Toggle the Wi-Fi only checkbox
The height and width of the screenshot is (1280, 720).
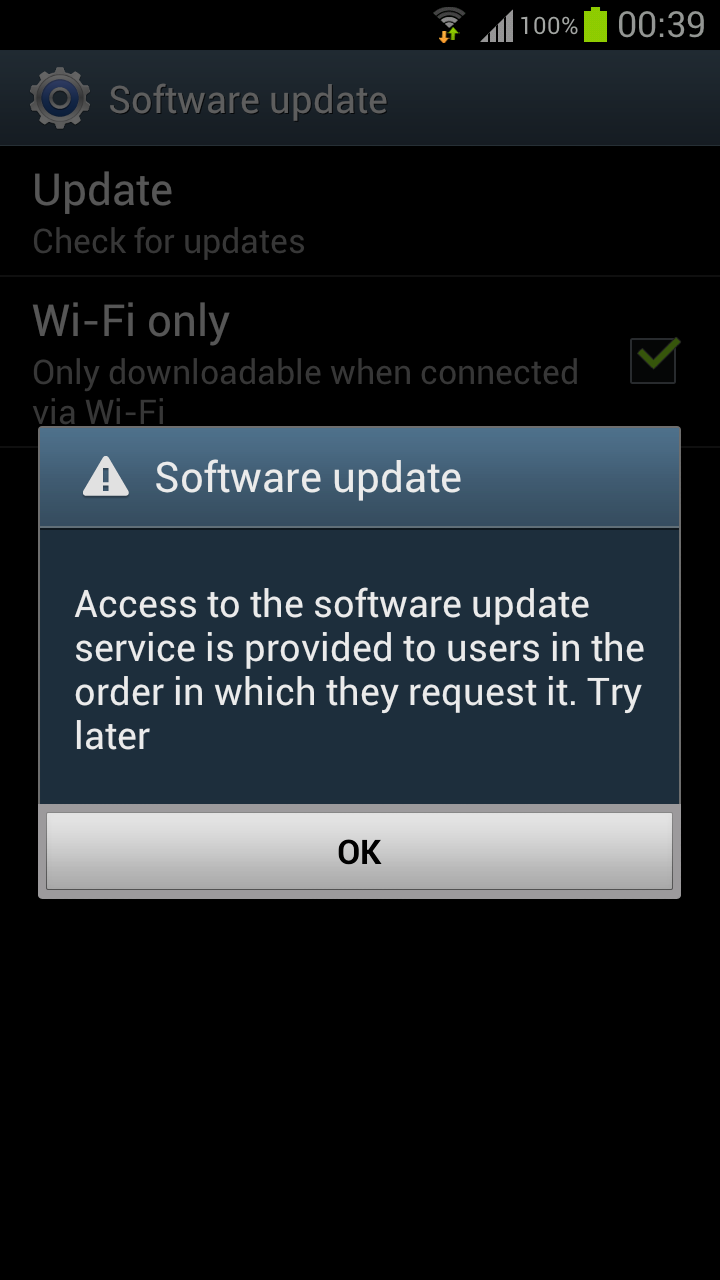pos(654,360)
